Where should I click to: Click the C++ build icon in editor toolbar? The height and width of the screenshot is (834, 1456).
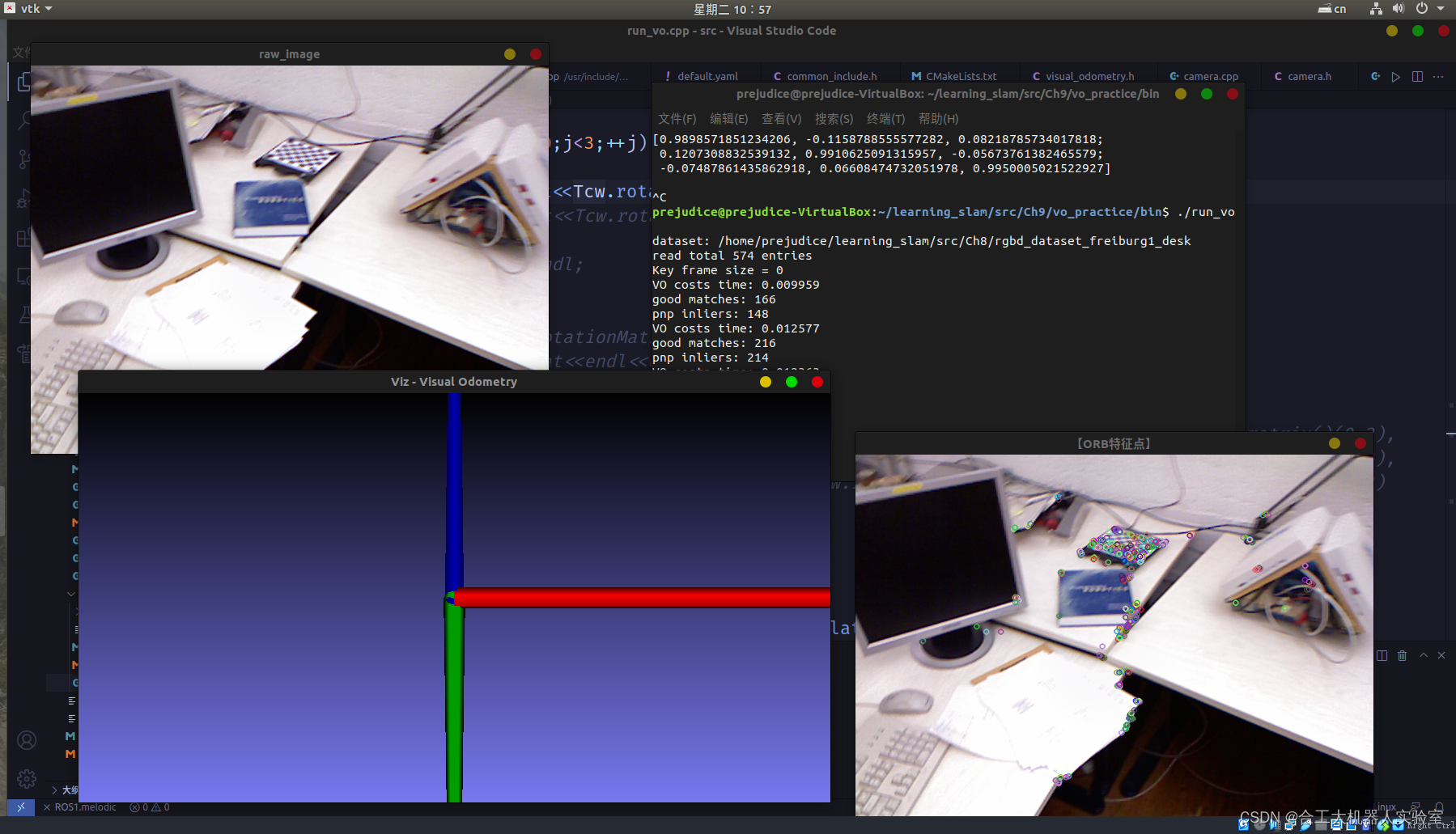[1375, 76]
